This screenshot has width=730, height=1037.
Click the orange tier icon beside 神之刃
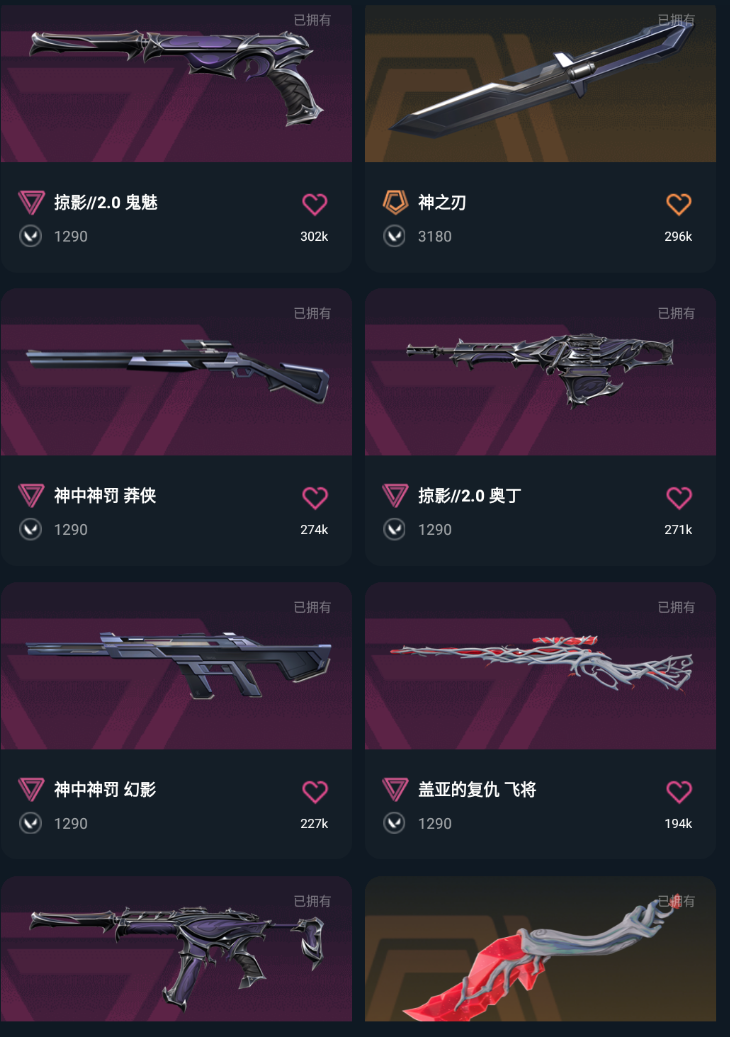coord(395,202)
